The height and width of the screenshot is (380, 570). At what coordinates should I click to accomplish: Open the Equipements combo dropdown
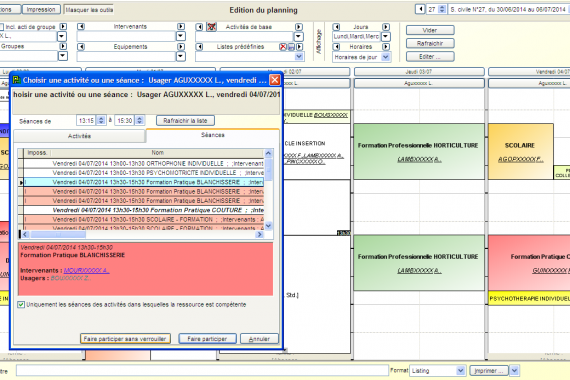[181, 56]
